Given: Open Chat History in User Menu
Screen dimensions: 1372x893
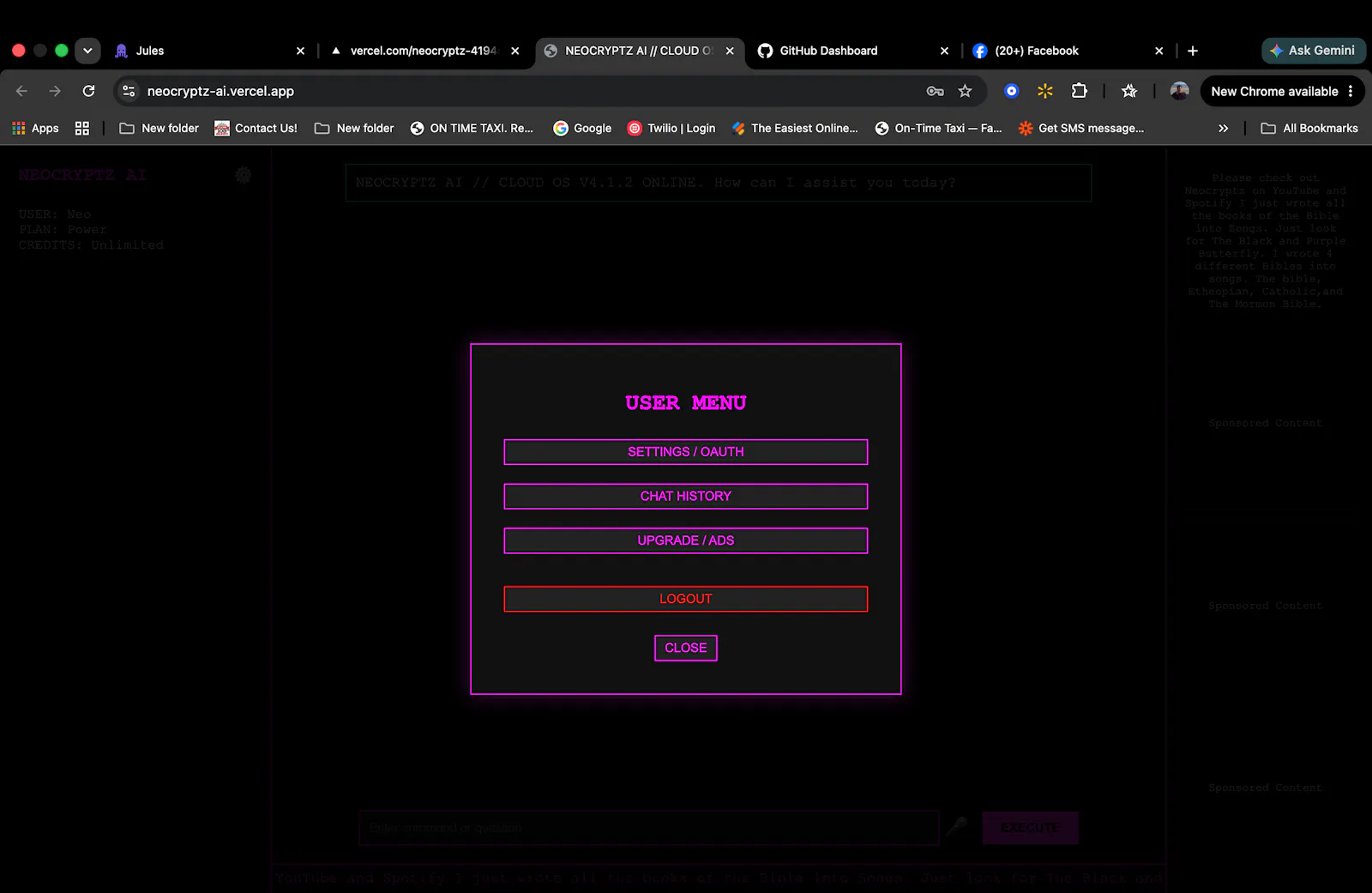Looking at the screenshot, I should tap(685, 497).
